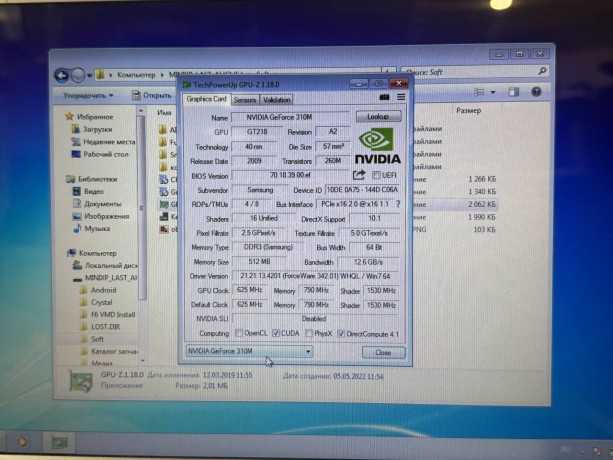
Task: Open Документы library in sidebar
Action: pos(97,204)
